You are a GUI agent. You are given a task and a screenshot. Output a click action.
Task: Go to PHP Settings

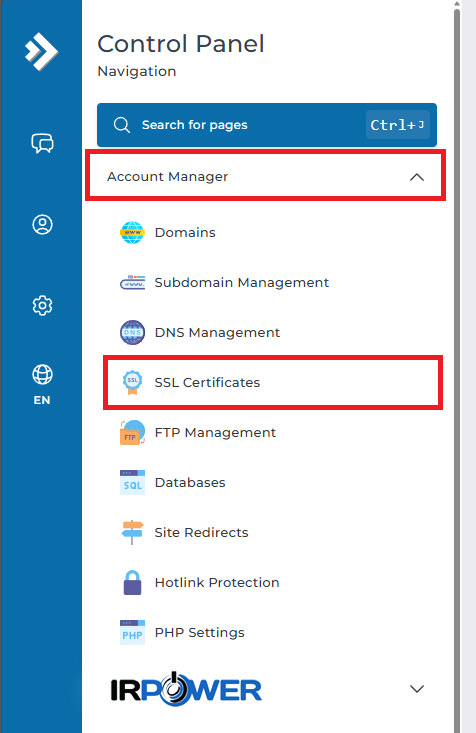click(199, 632)
